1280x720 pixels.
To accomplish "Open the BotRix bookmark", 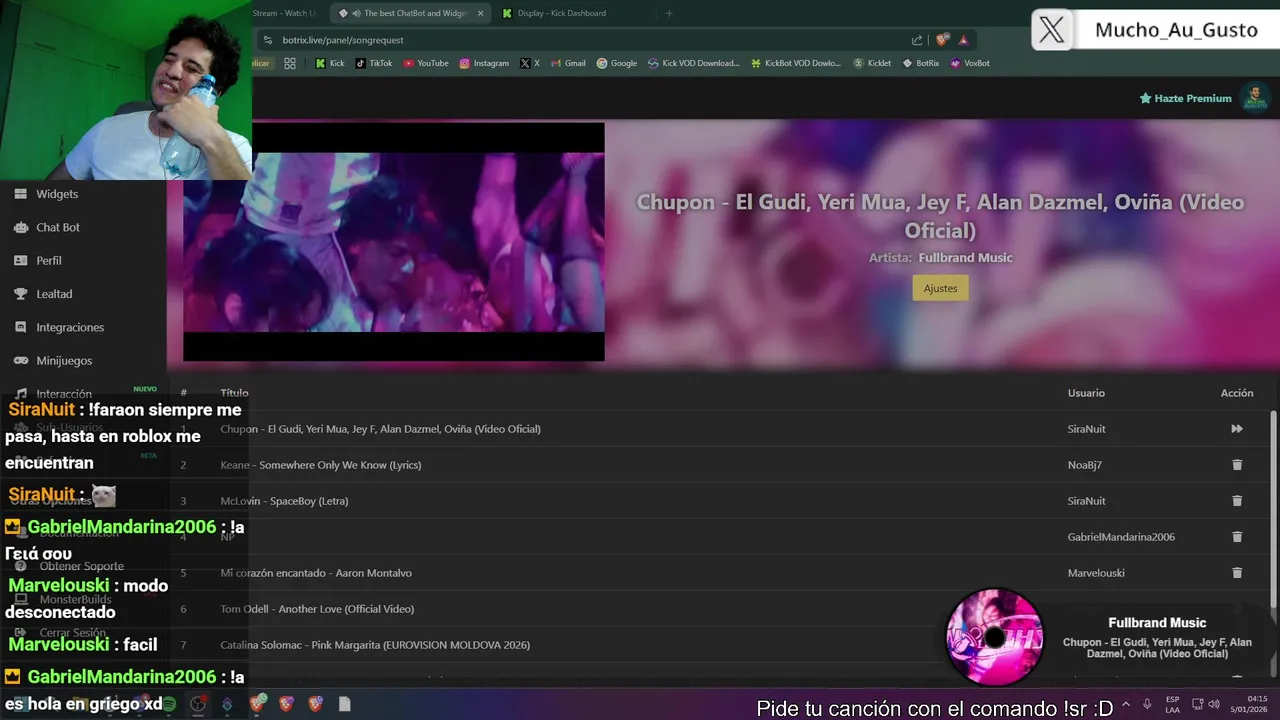I will [x=921, y=63].
